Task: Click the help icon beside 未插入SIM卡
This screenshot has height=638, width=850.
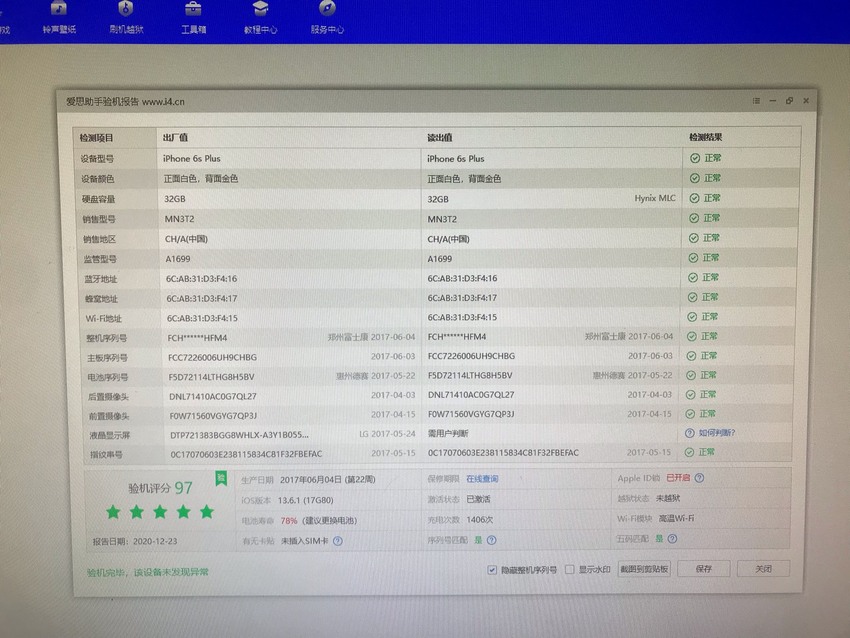Action: coord(338,541)
